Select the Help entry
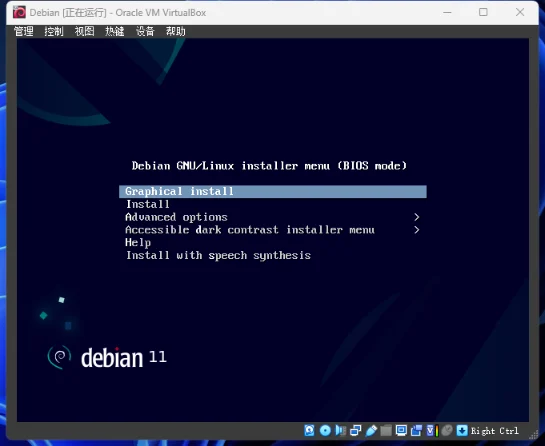The image size is (545, 446). click(138, 243)
